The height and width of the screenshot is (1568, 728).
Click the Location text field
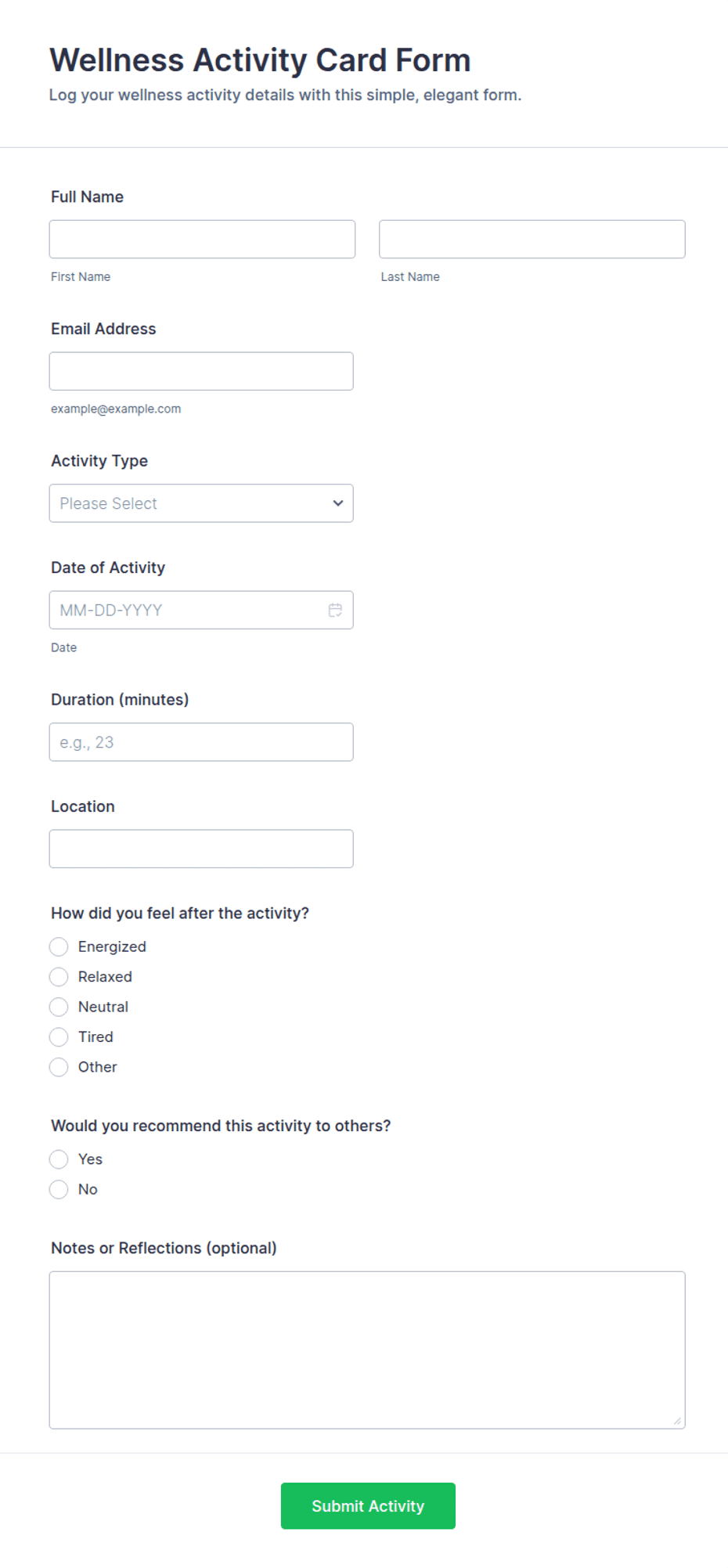201,849
